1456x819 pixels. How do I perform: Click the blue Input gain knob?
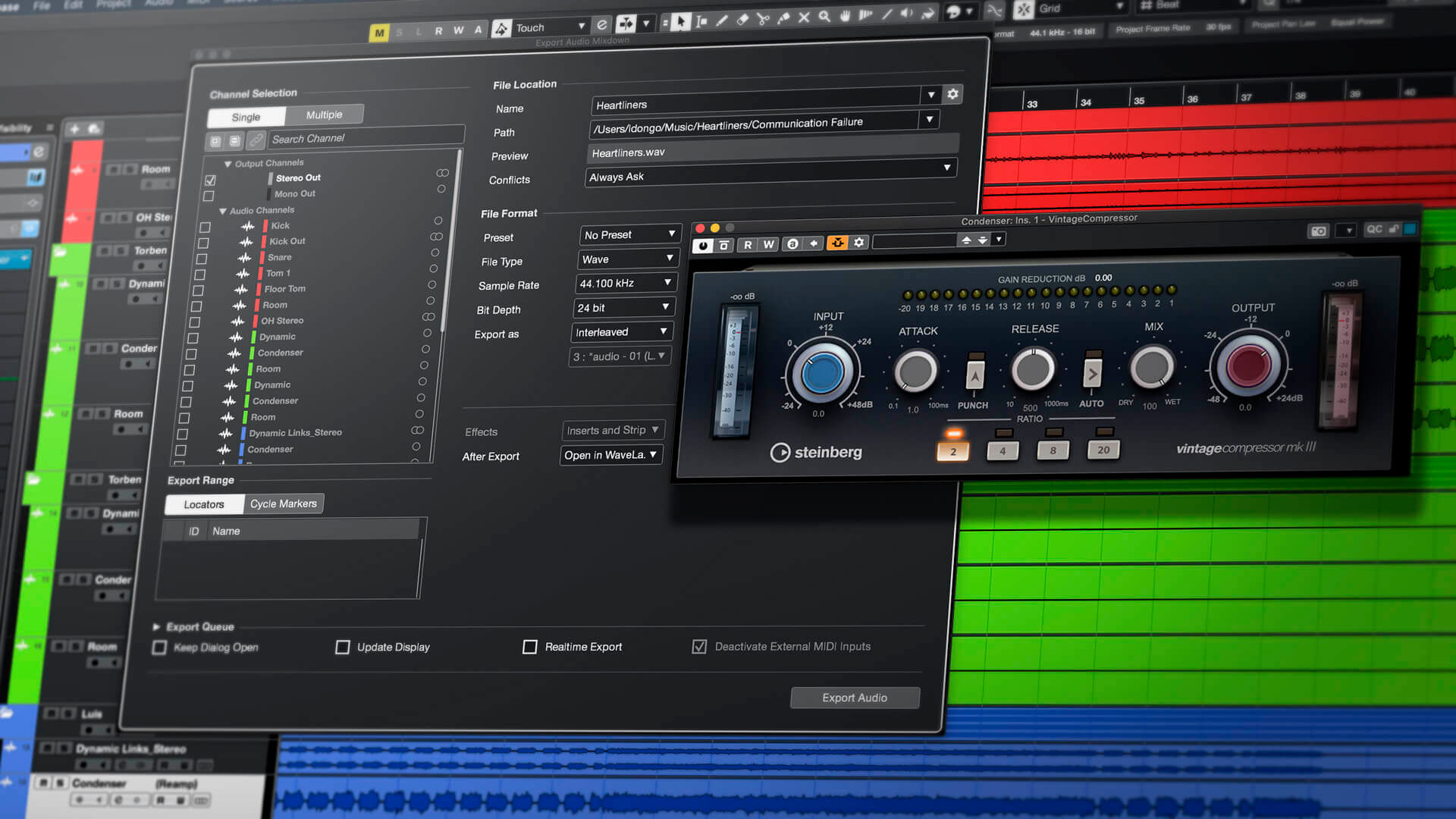point(822,373)
